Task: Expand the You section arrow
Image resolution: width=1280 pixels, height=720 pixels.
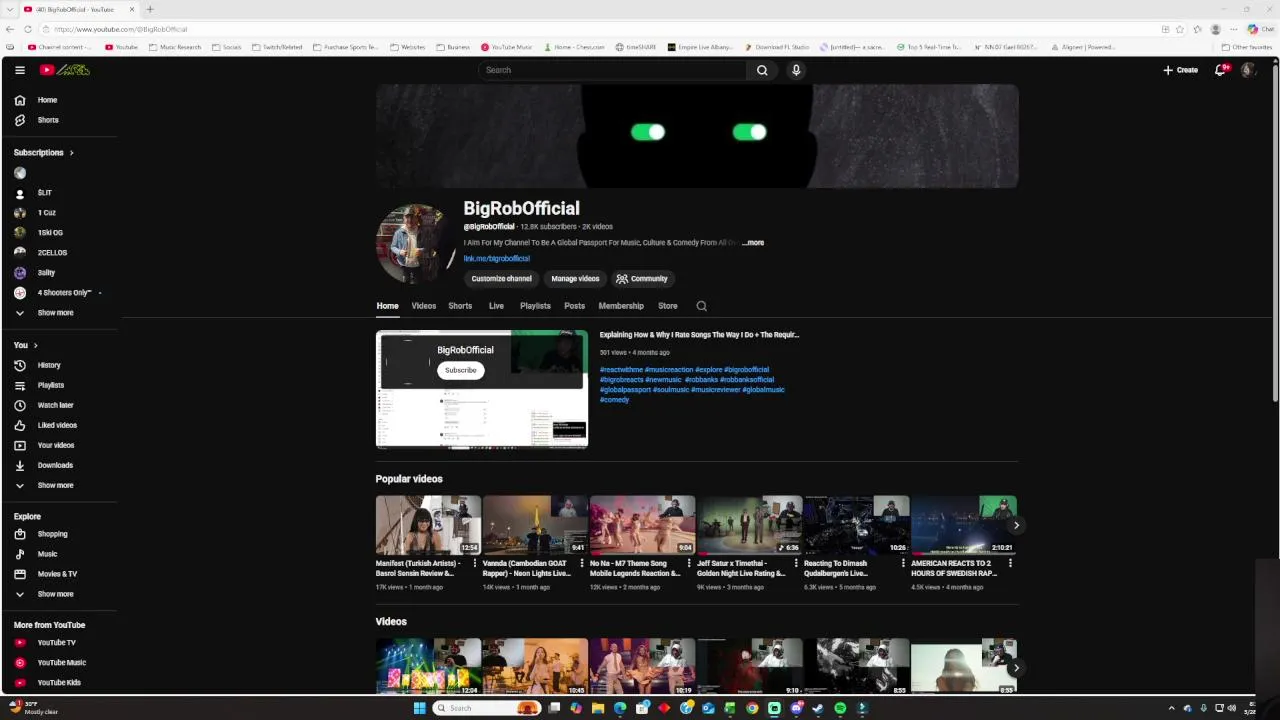Action: [x=35, y=345]
